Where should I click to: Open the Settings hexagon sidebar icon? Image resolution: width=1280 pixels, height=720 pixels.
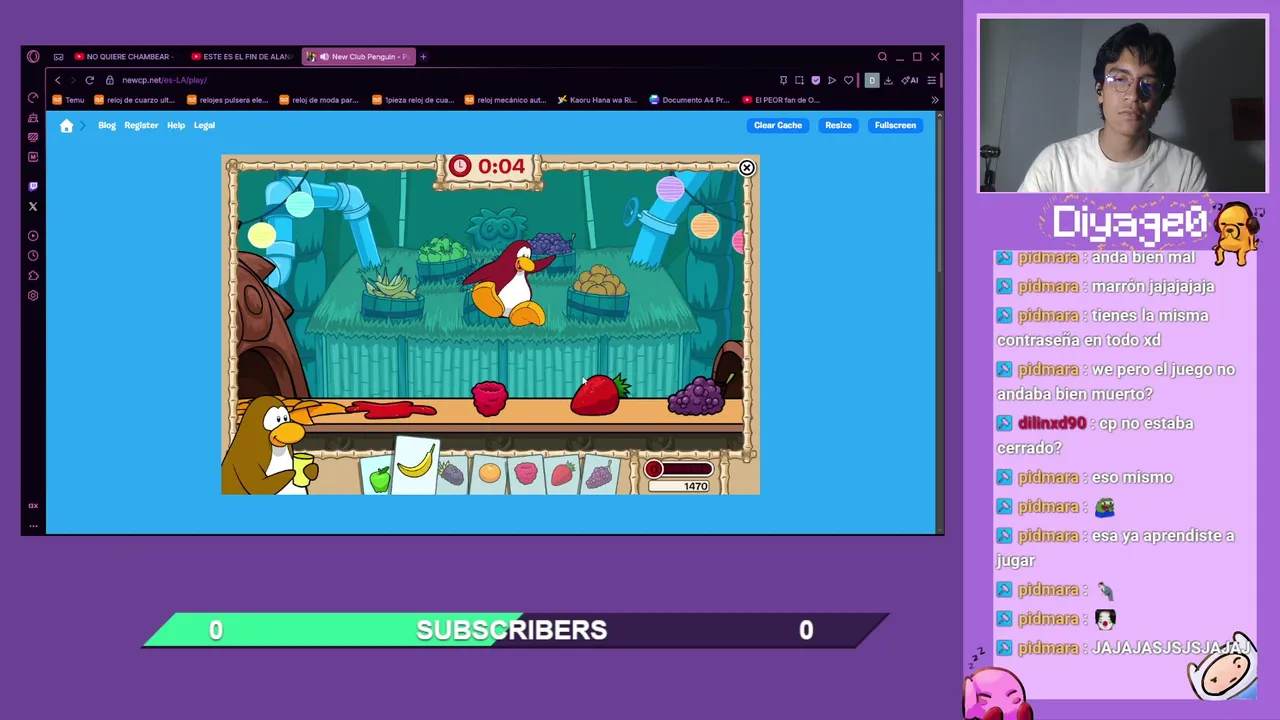tap(33, 296)
